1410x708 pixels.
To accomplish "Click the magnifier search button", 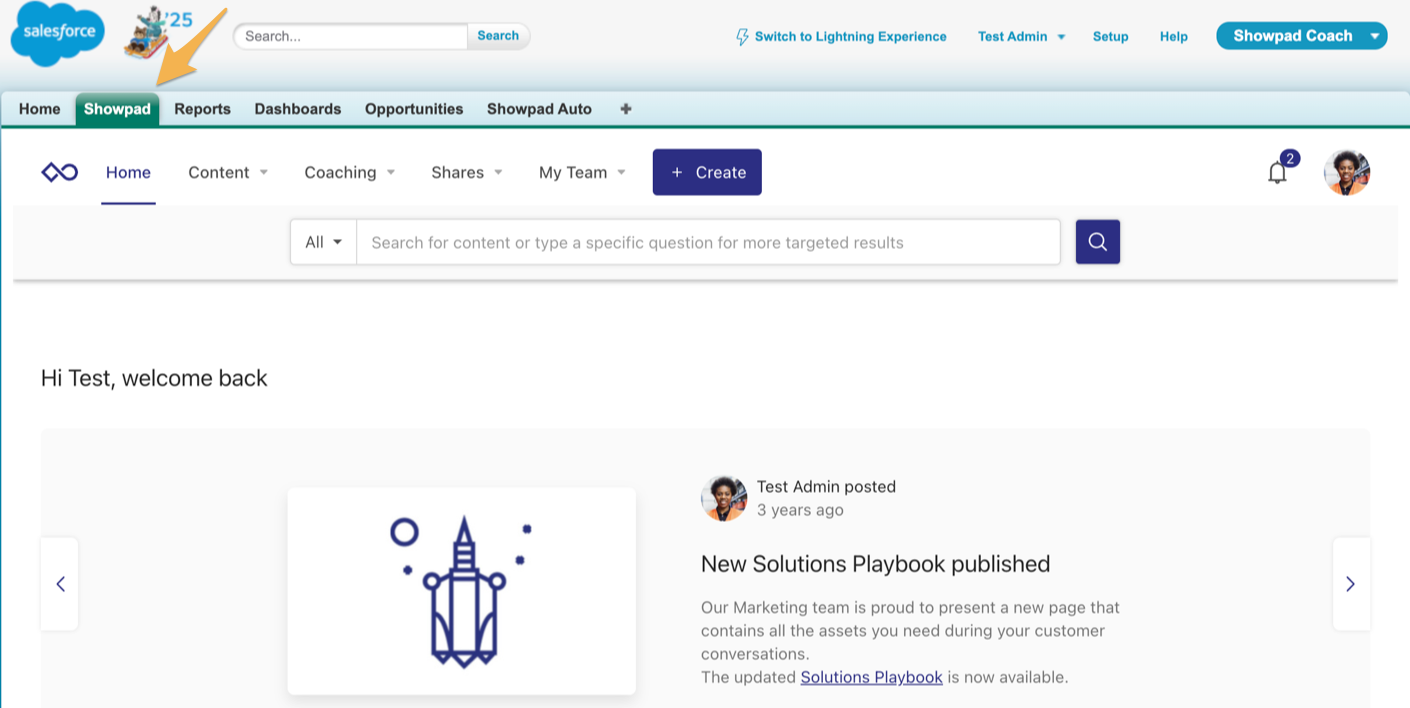I will click(x=1098, y=242).
